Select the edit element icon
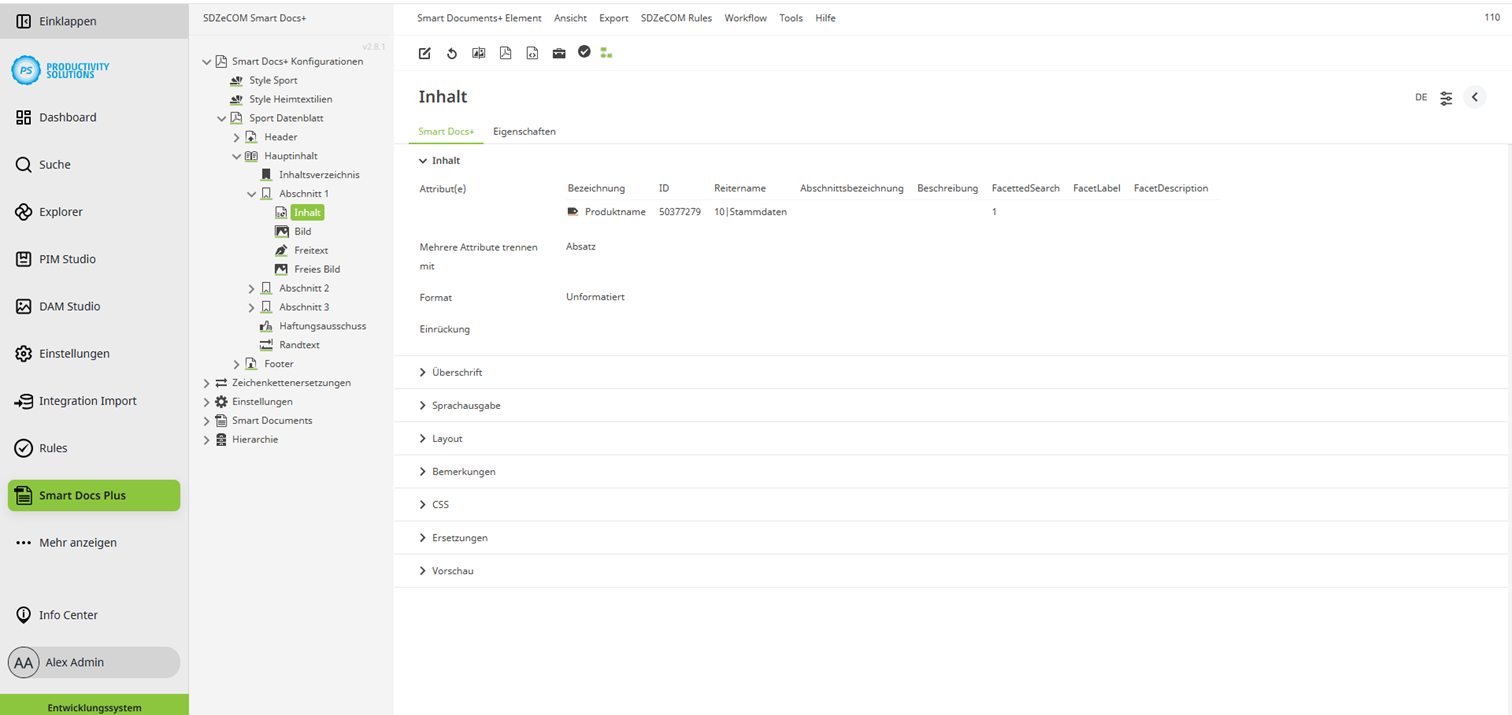Viewport: 1512px width, 715px height. (424, 52)
